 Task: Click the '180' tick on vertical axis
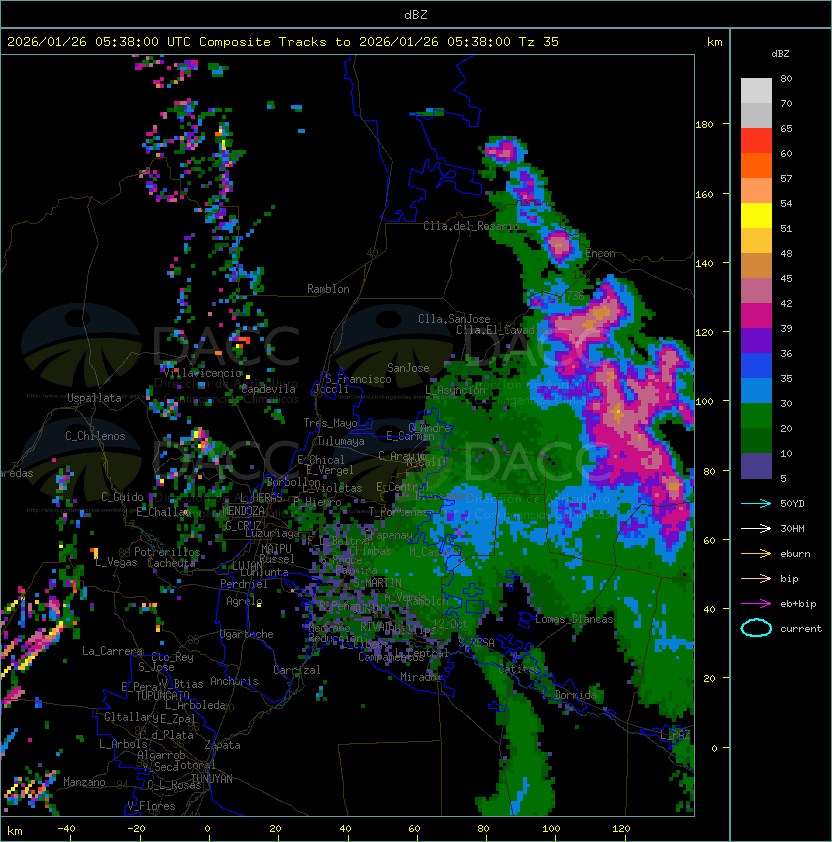click(704, 125)
